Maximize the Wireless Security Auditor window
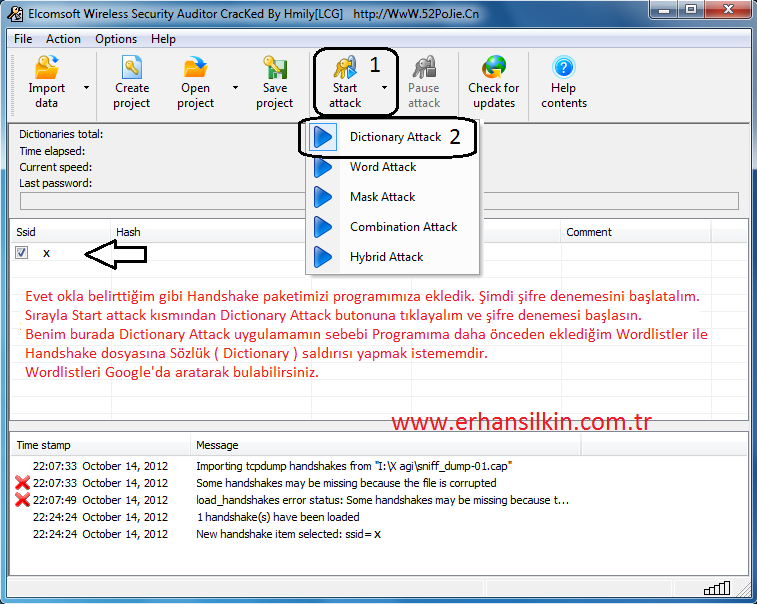Image resolution: width=757 pixels, height=604 pixels. (x=691, y=9)
